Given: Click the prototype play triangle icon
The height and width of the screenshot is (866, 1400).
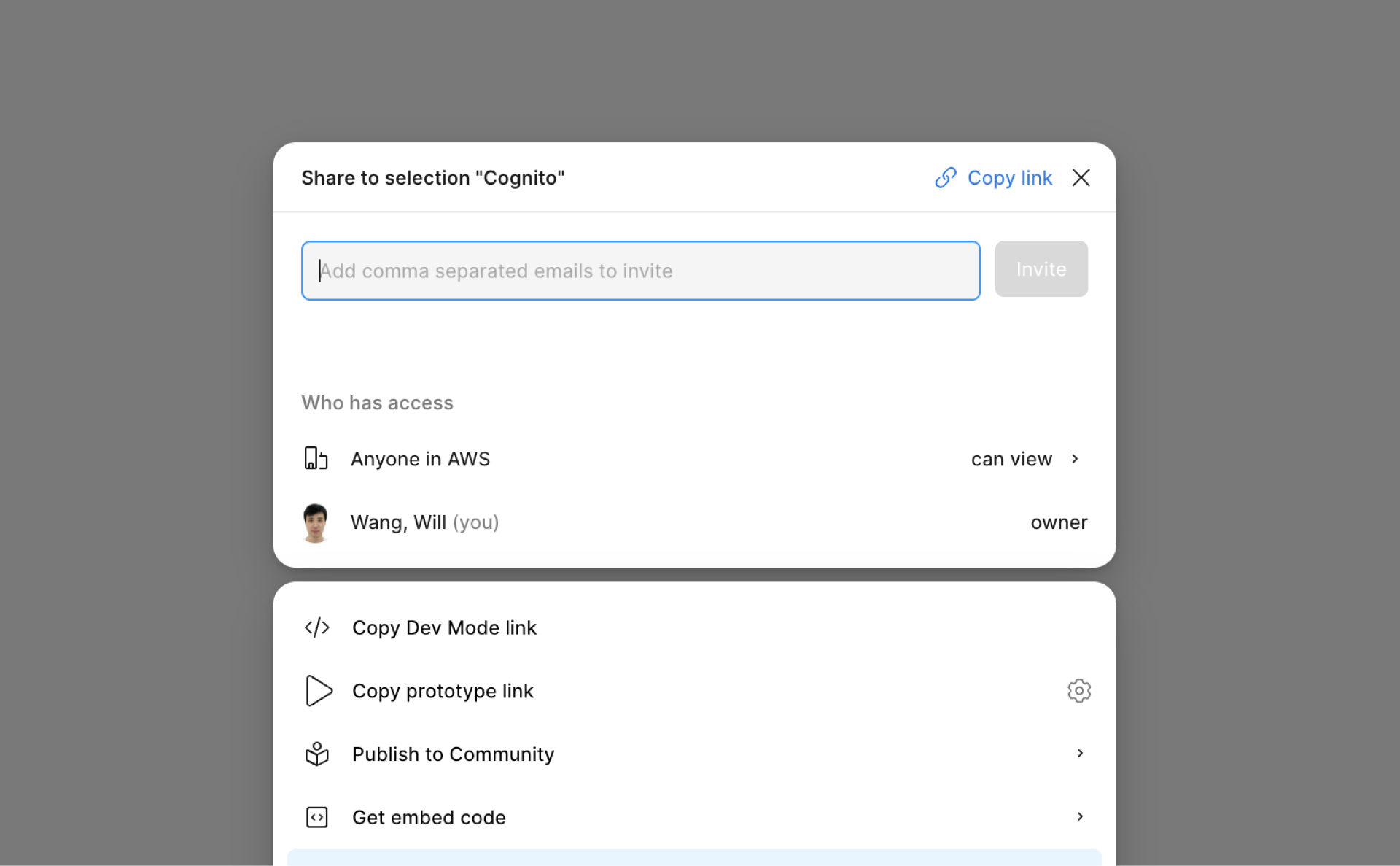Looking at the screenshot, I should (319, 691).
